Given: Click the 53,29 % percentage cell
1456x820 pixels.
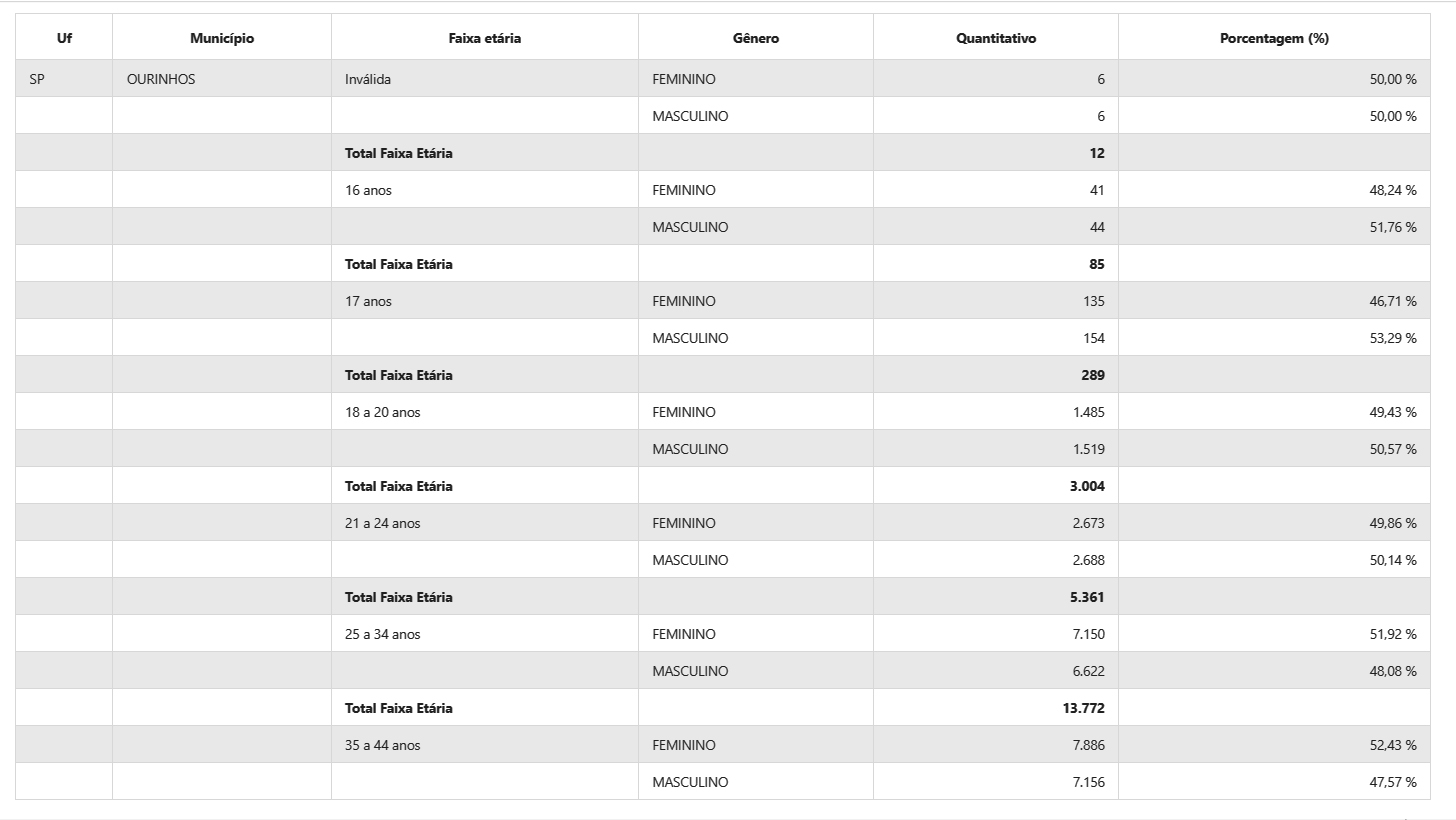Looking at the screenshot, I should pos(1392,338).
